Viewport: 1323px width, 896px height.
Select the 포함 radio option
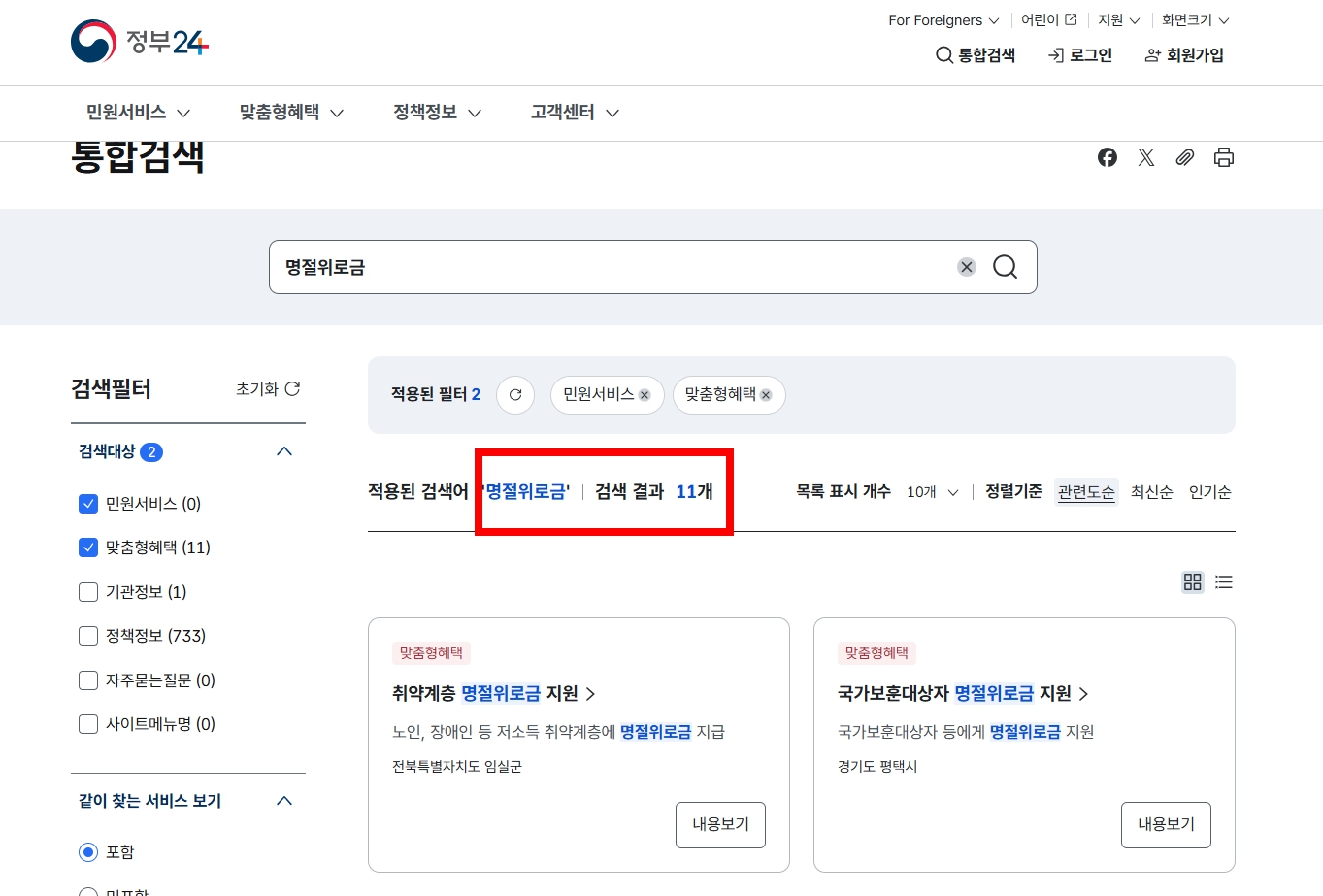(88, 851)
